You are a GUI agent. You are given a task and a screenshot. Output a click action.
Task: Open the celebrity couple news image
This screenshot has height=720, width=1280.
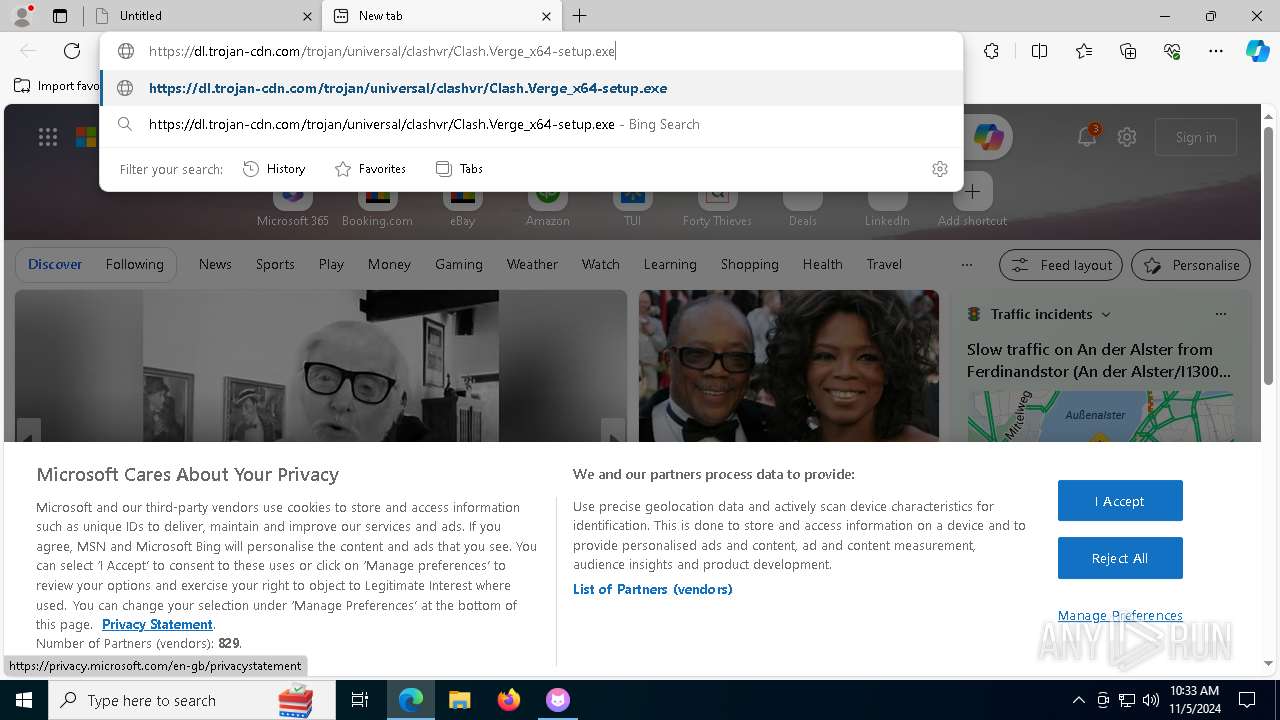coord(789,365)
